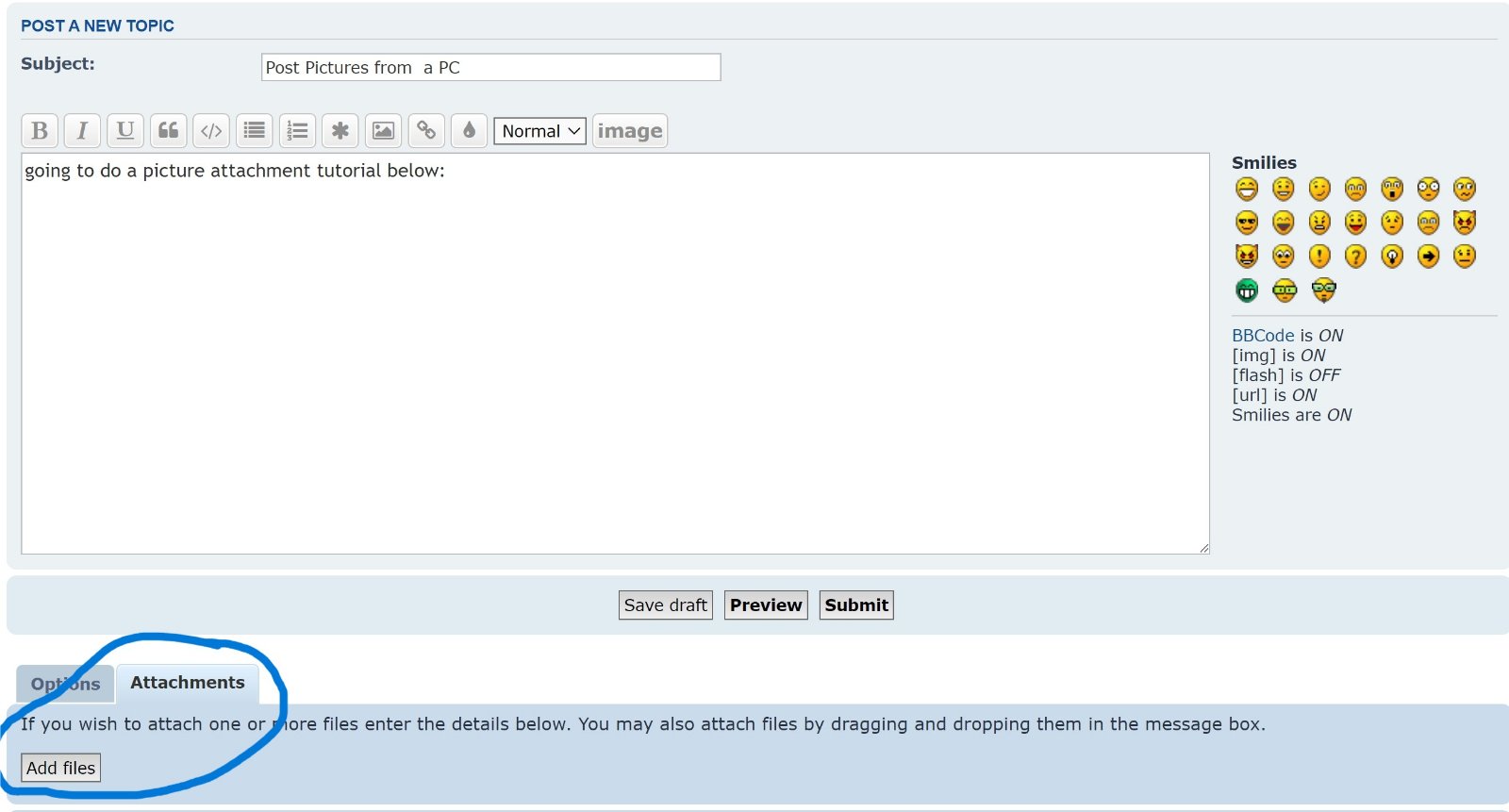
Task: Select the Attachments tab
Action: [187, 683]
